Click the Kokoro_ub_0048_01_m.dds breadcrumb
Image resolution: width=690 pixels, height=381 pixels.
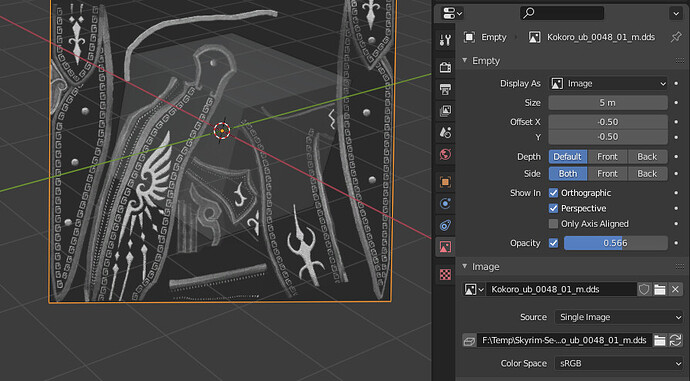coord(591,37)
